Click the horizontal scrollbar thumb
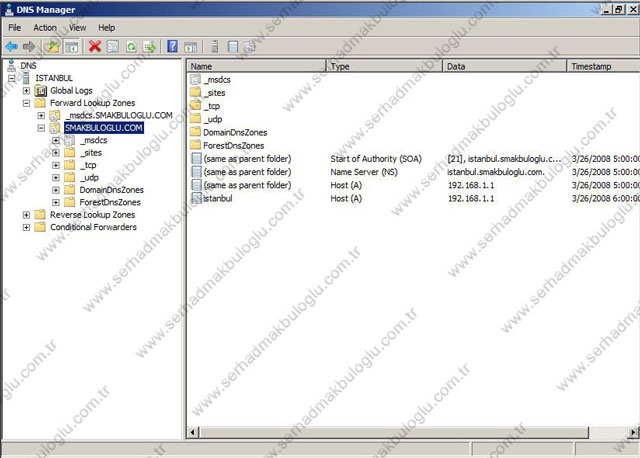 394,432
